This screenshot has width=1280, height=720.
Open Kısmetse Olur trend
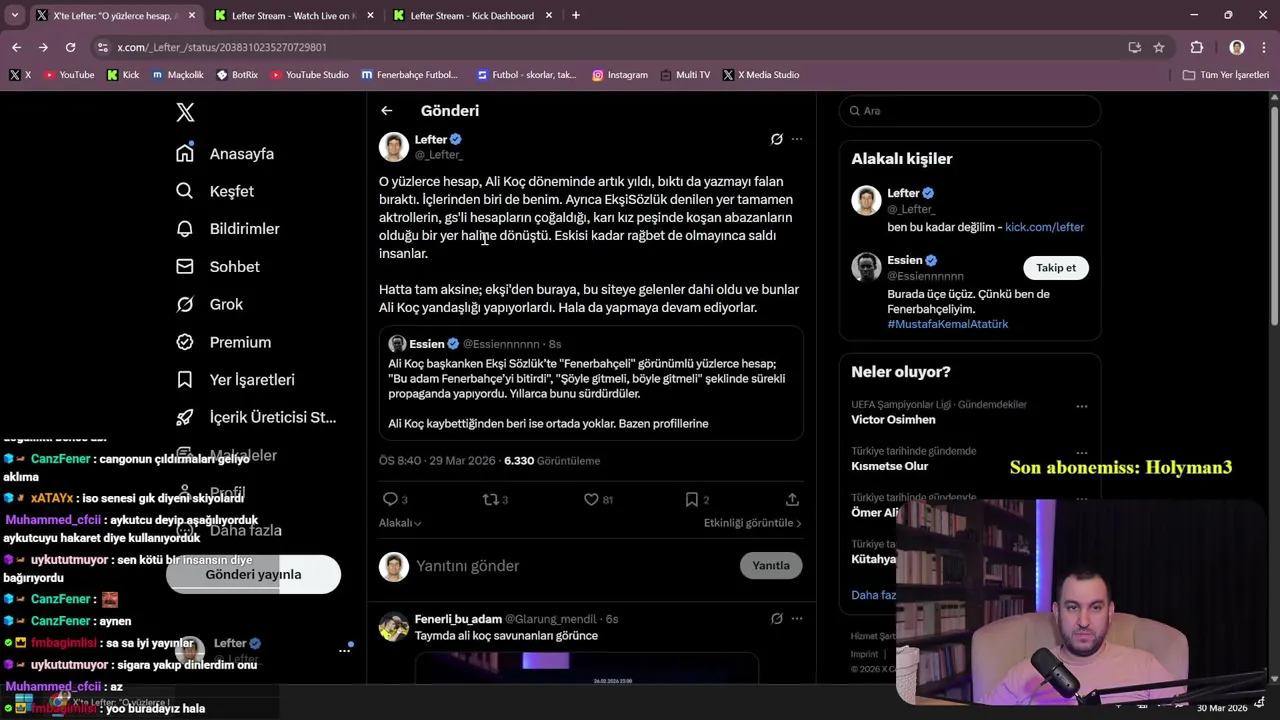click(889, 466)
